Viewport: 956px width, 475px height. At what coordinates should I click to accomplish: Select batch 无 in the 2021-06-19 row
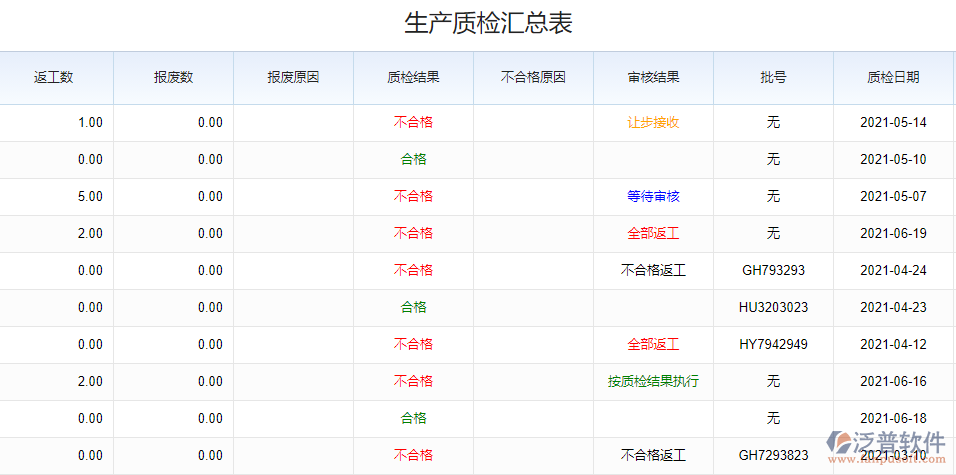773,234
